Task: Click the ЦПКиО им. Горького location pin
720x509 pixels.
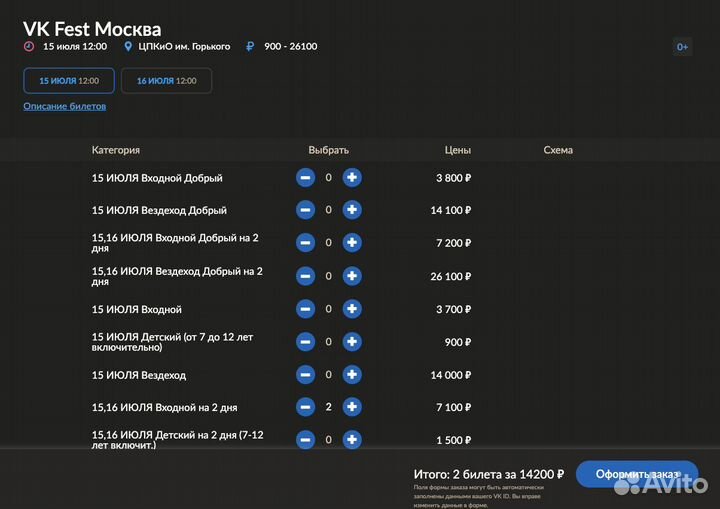Action: point(128,46)
